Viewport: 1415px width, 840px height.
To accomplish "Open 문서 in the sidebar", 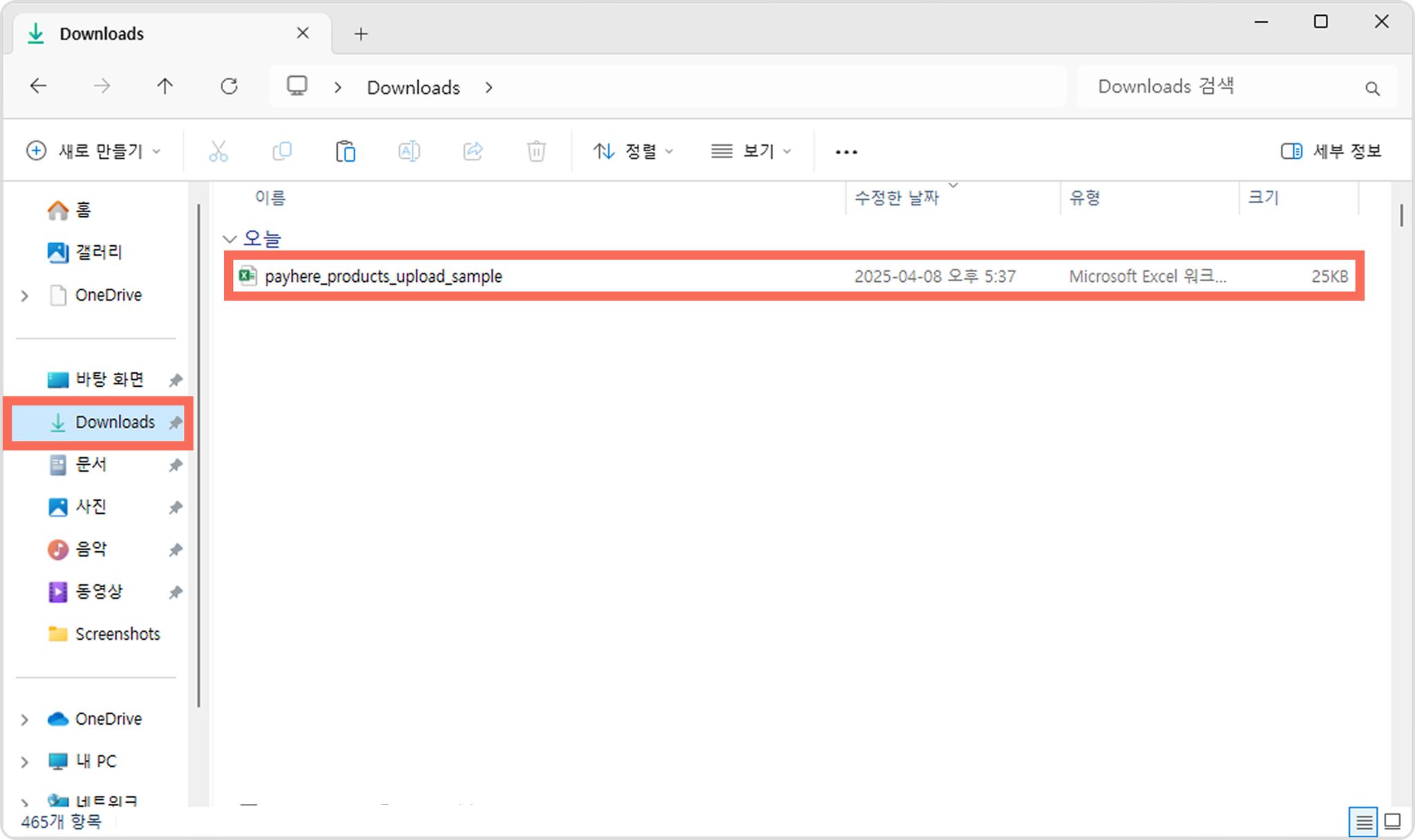I will [x=77, y=464].
